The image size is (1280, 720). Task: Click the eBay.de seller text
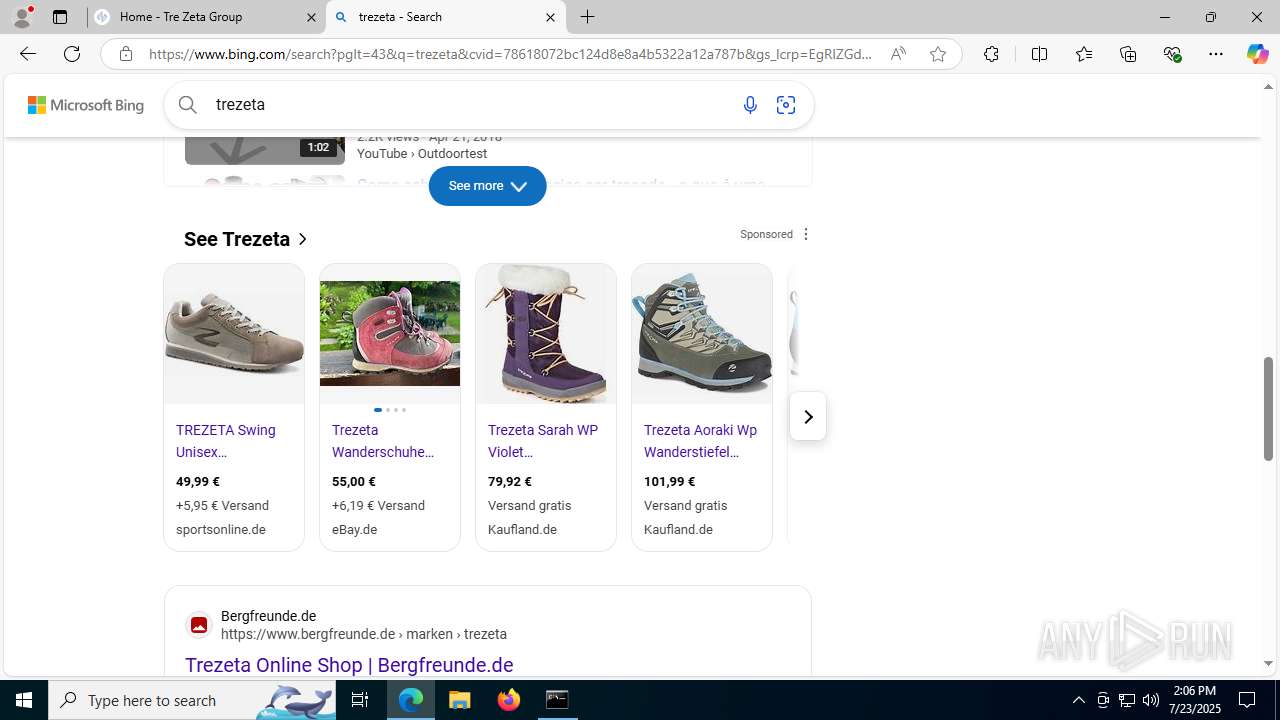pos(354,529)
